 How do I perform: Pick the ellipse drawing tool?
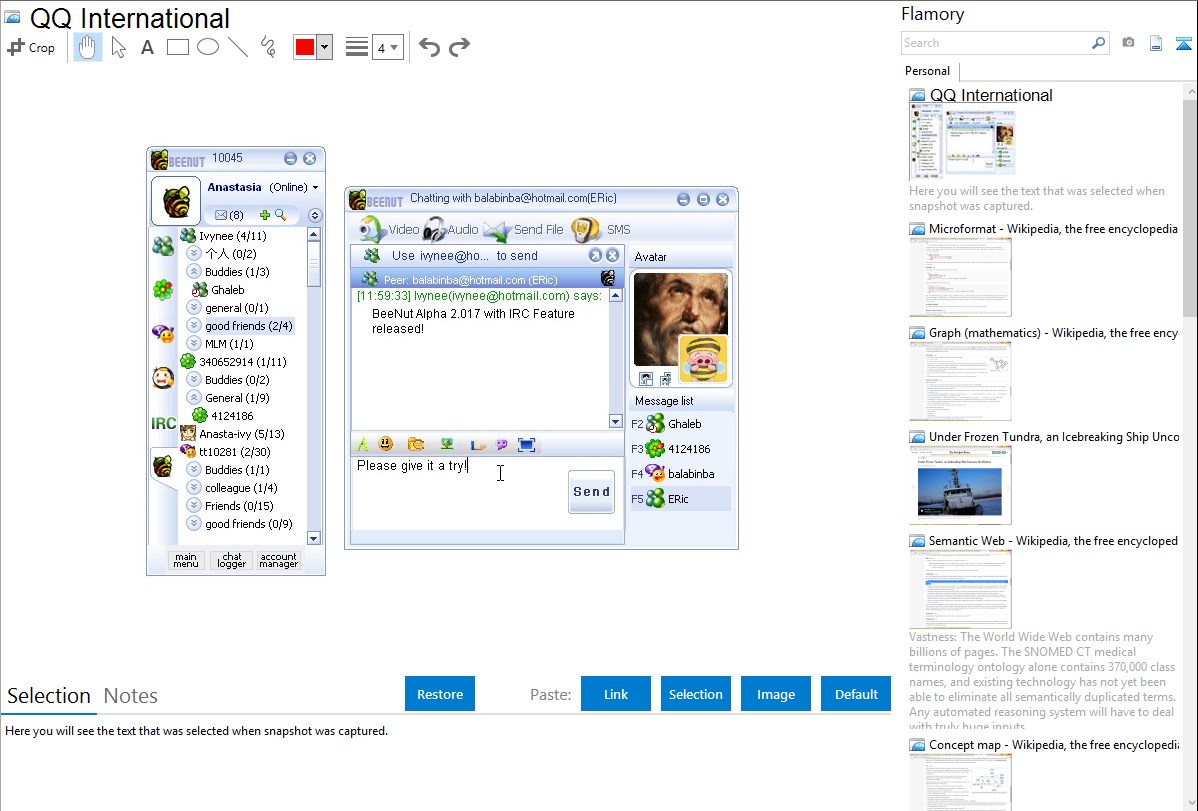pyautogui.click(x=208, y=47)
